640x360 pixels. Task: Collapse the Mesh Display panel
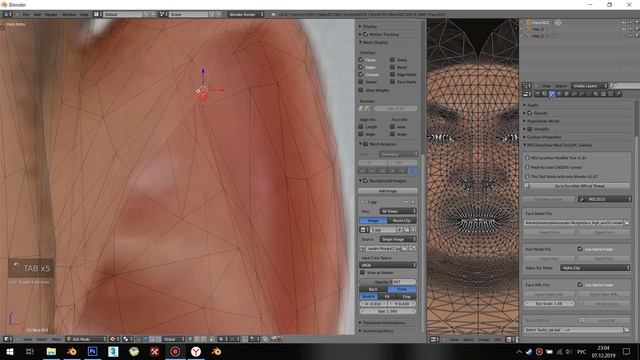coord(373,42)
